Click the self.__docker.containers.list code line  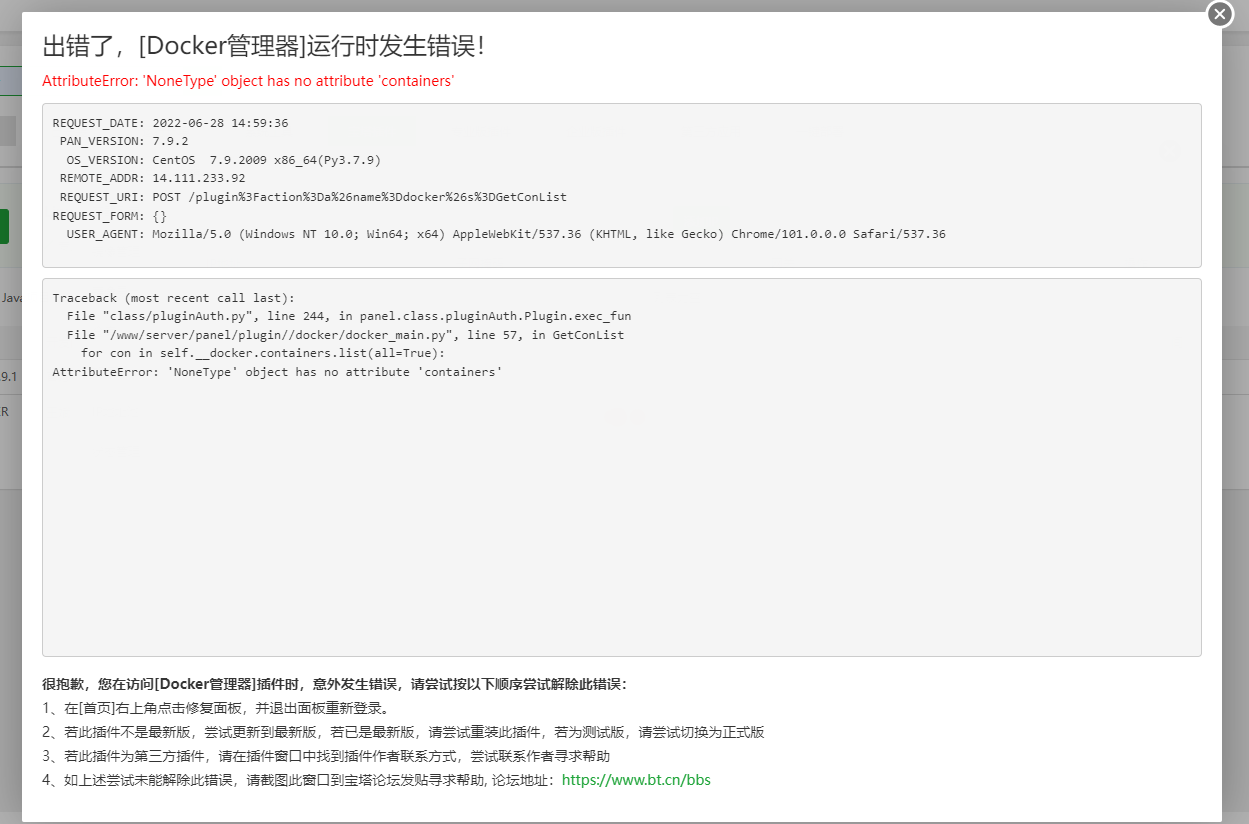[x=263, y=353]
